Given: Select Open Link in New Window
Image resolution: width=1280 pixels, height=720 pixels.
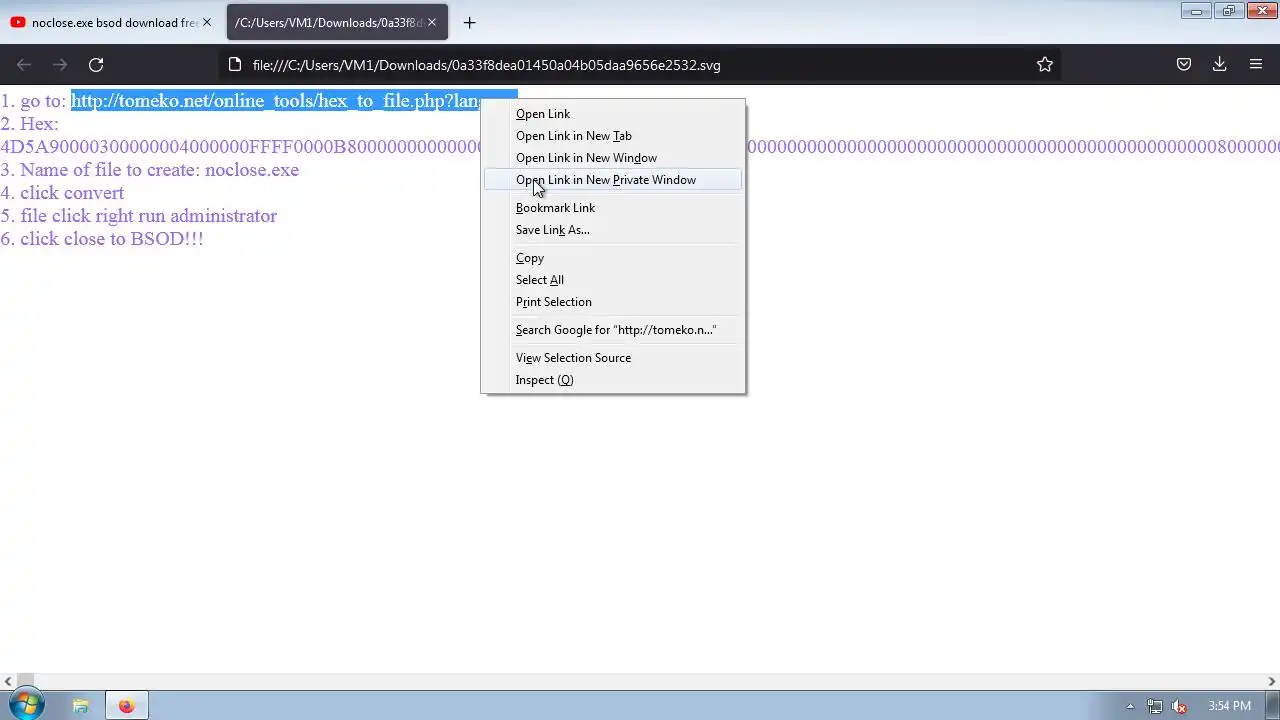Looking at the screenshot, I should pos(613,158).
